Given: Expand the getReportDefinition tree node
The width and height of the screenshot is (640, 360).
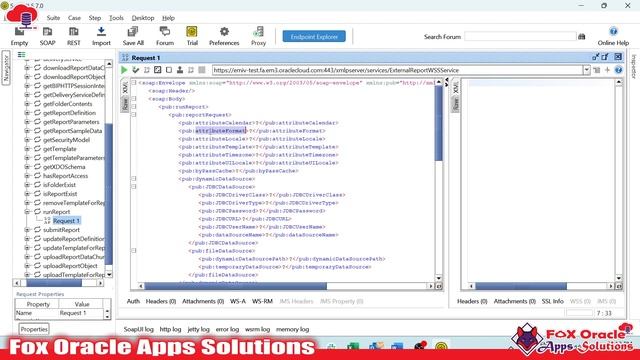Looking at the screenshot, I should 27,113.
